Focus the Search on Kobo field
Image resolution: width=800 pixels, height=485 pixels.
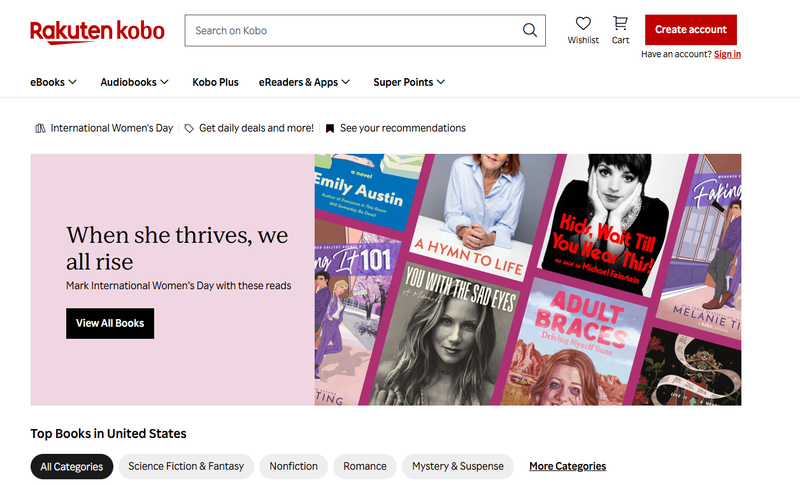365,31
